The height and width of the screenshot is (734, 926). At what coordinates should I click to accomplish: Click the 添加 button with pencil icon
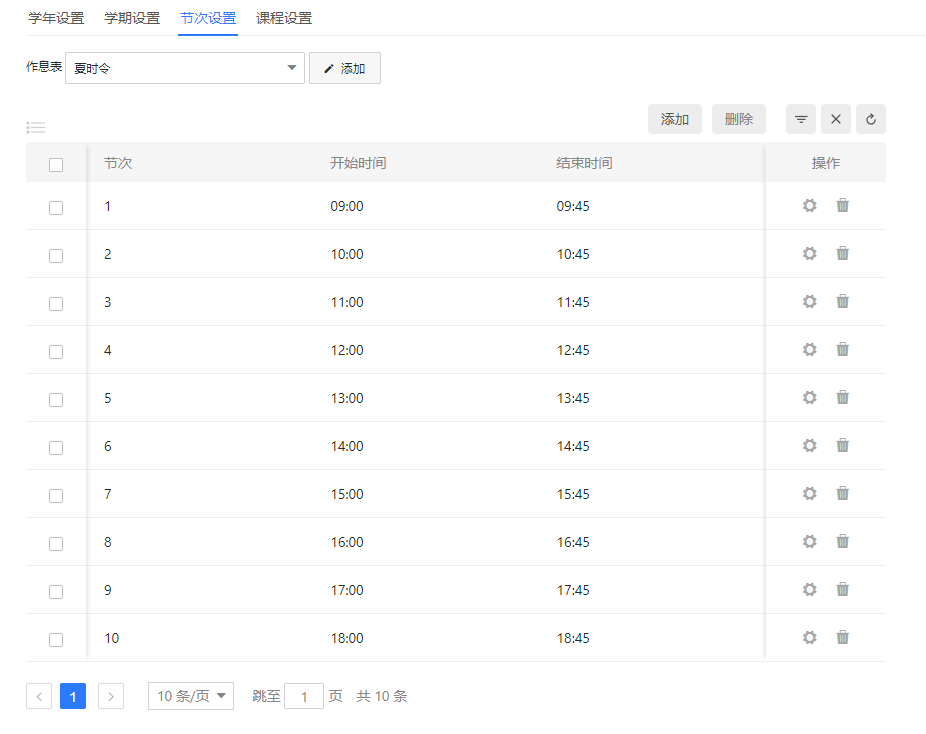[345, 68]
